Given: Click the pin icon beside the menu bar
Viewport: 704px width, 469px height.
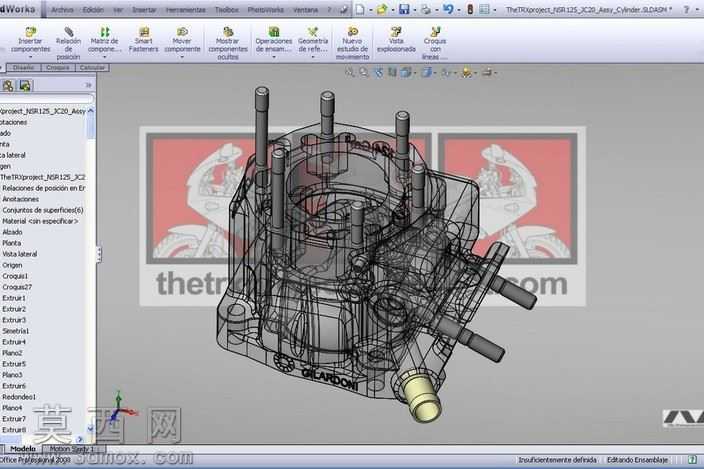Looking at the screenshot, I should (344, 9).
